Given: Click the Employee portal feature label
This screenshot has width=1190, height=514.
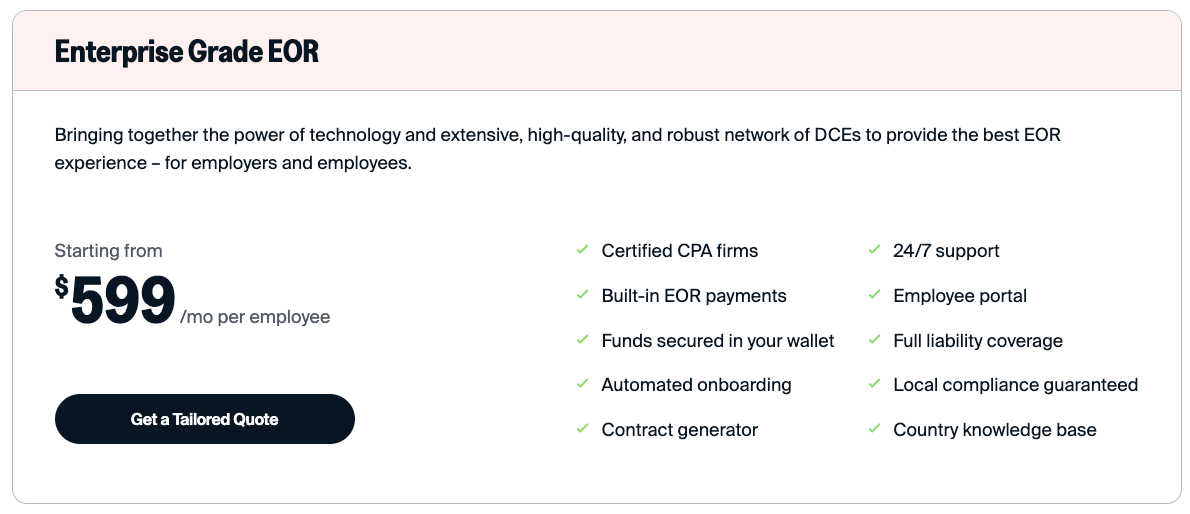Looking at the screenshot, I should click(x=960, y=296).
